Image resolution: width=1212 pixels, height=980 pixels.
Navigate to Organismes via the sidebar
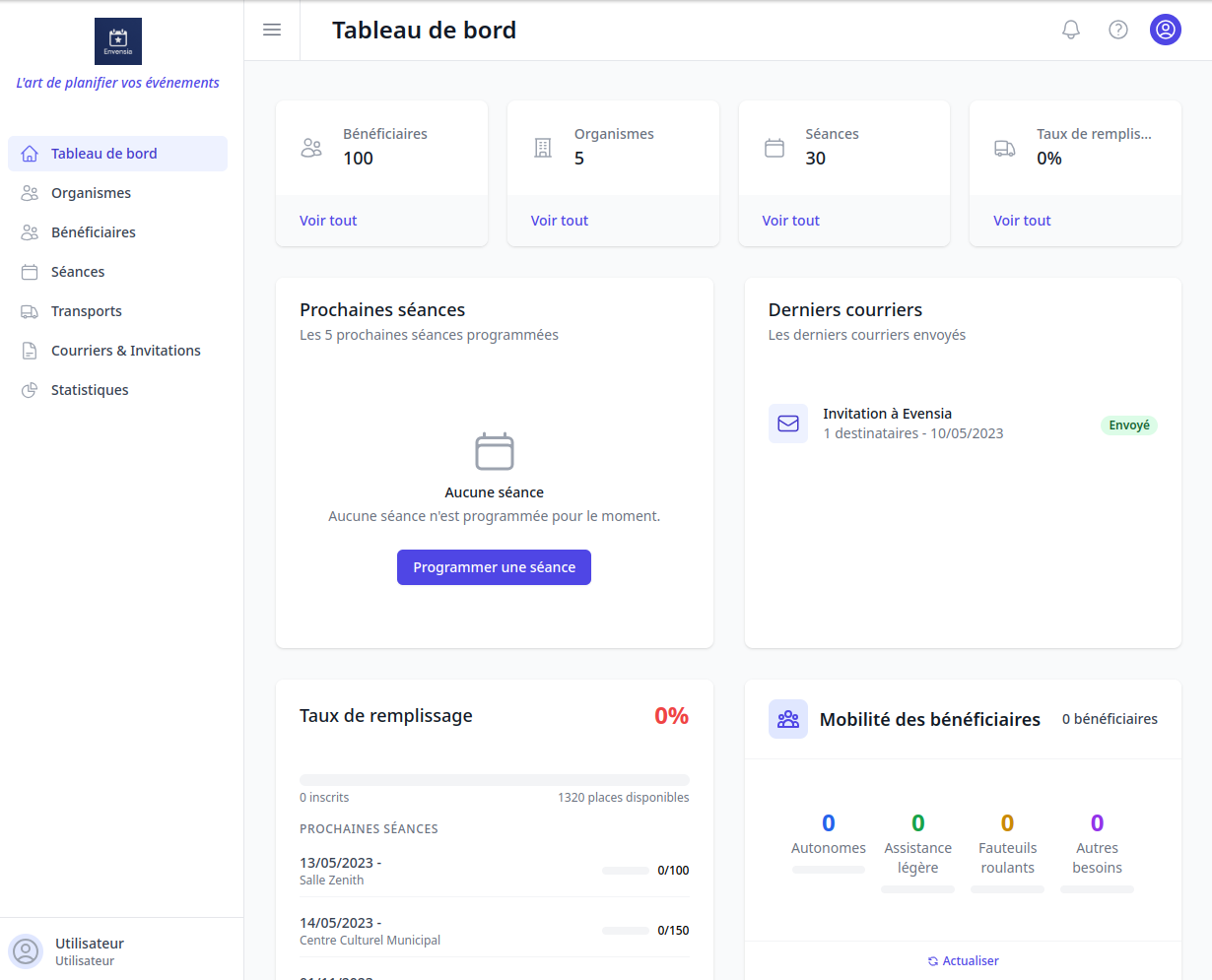click(x=91, y=192)
